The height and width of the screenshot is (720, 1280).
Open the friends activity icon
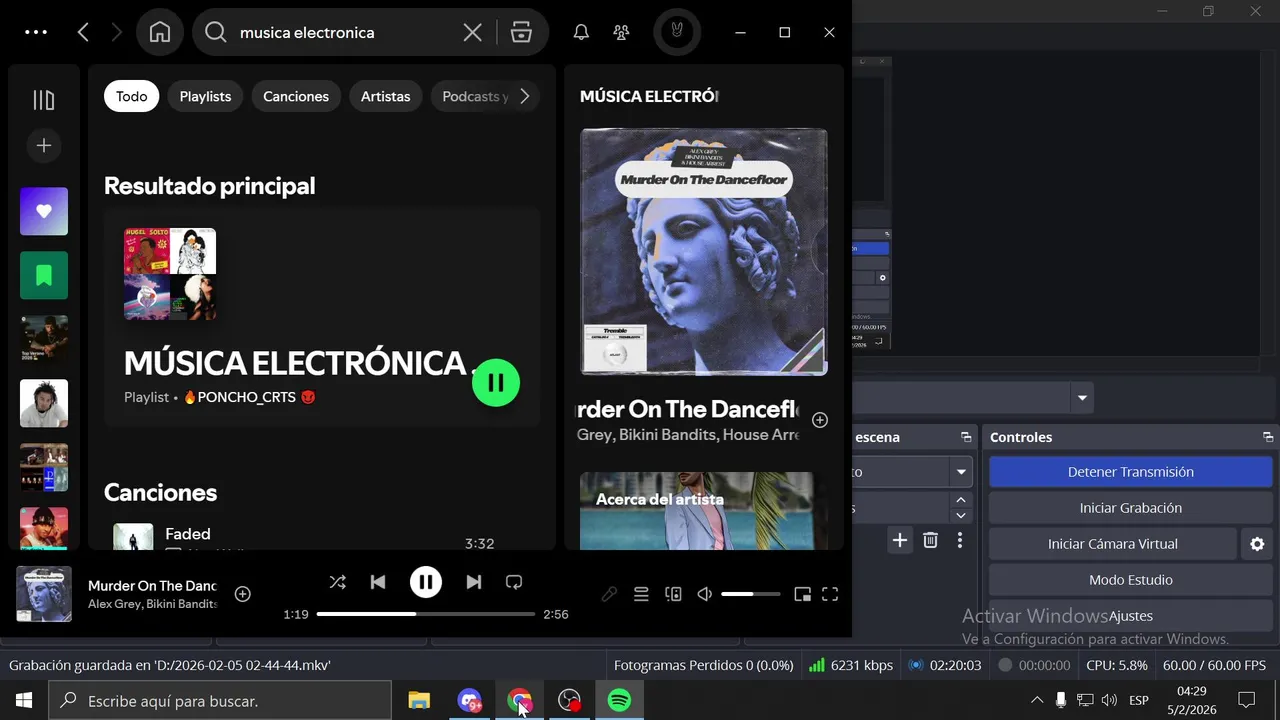(x=621, y=32)
